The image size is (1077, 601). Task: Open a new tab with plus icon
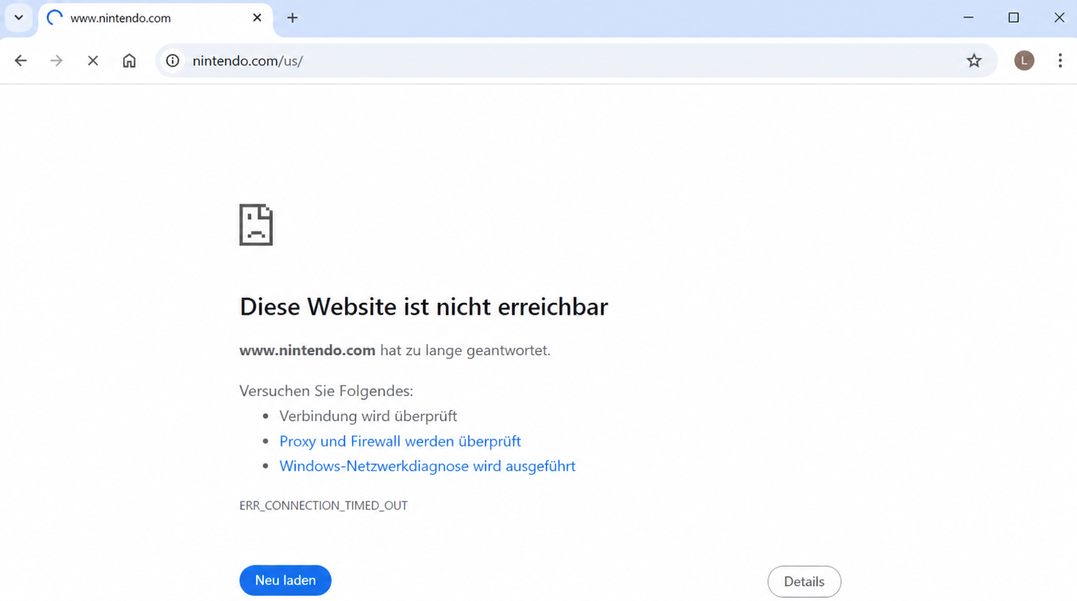(x=293, y=18)
